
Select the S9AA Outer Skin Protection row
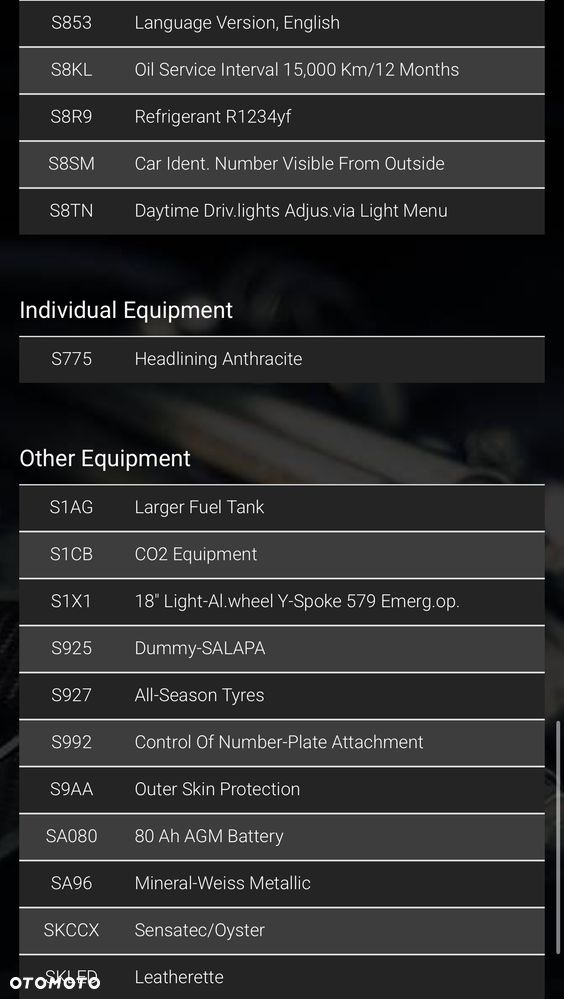point(282,790)
